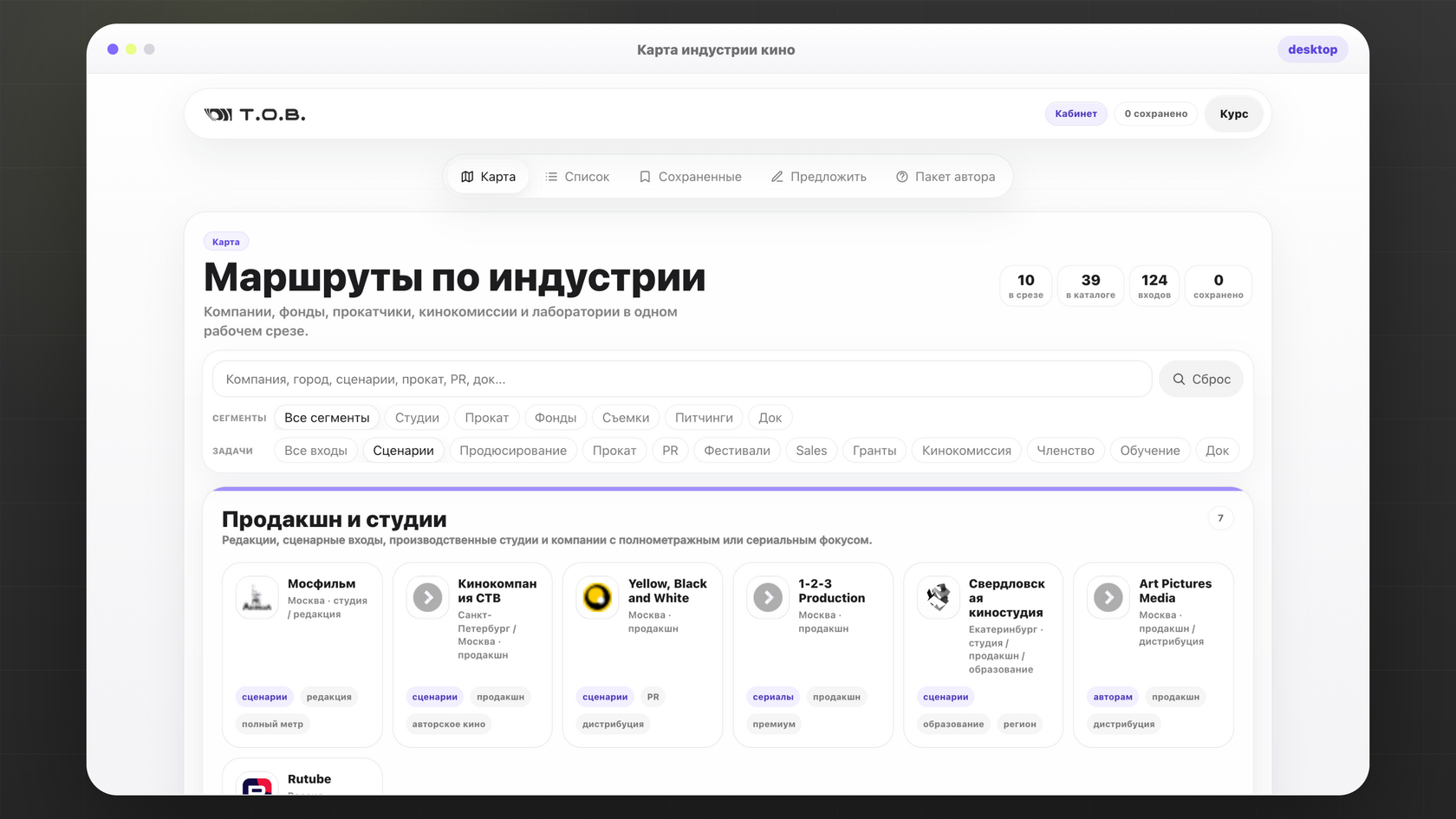
Task: Click the T.O.B. logo
Action: (x=255, y=114)
